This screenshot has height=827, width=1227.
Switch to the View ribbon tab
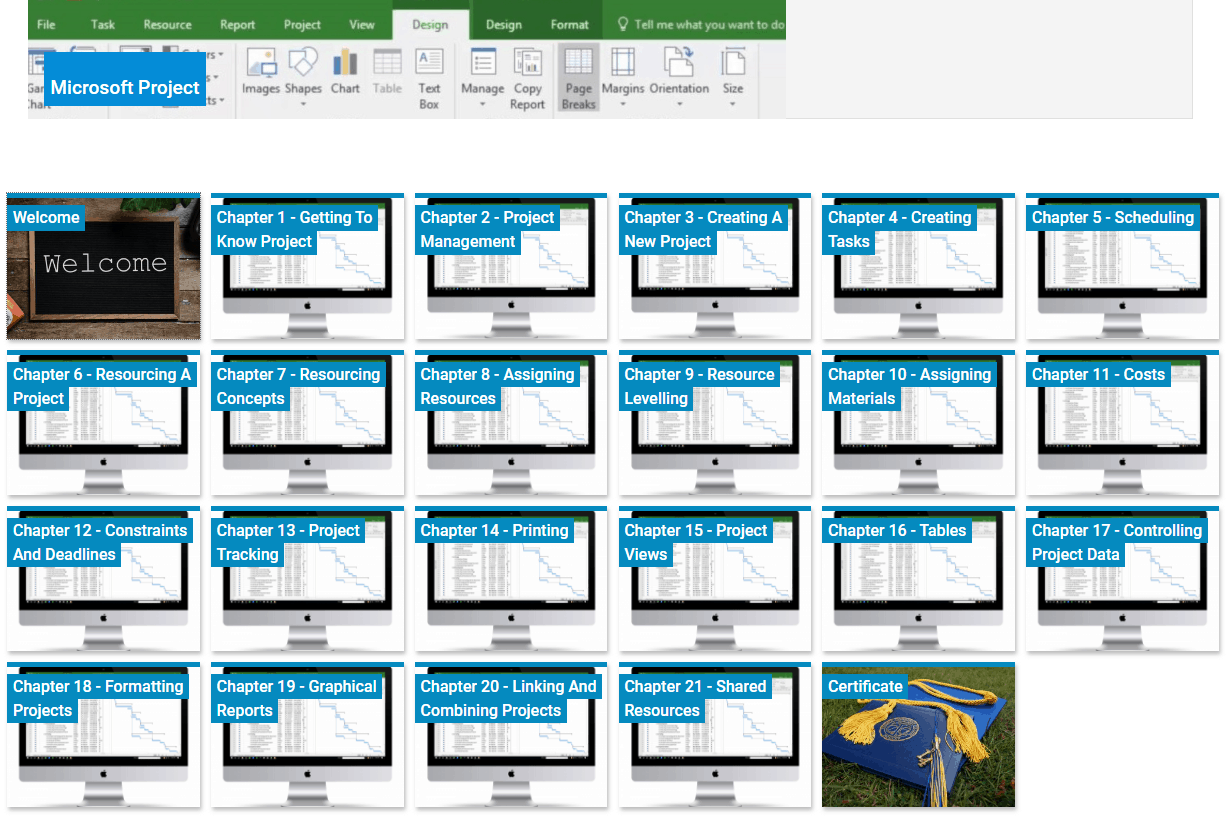362,25
